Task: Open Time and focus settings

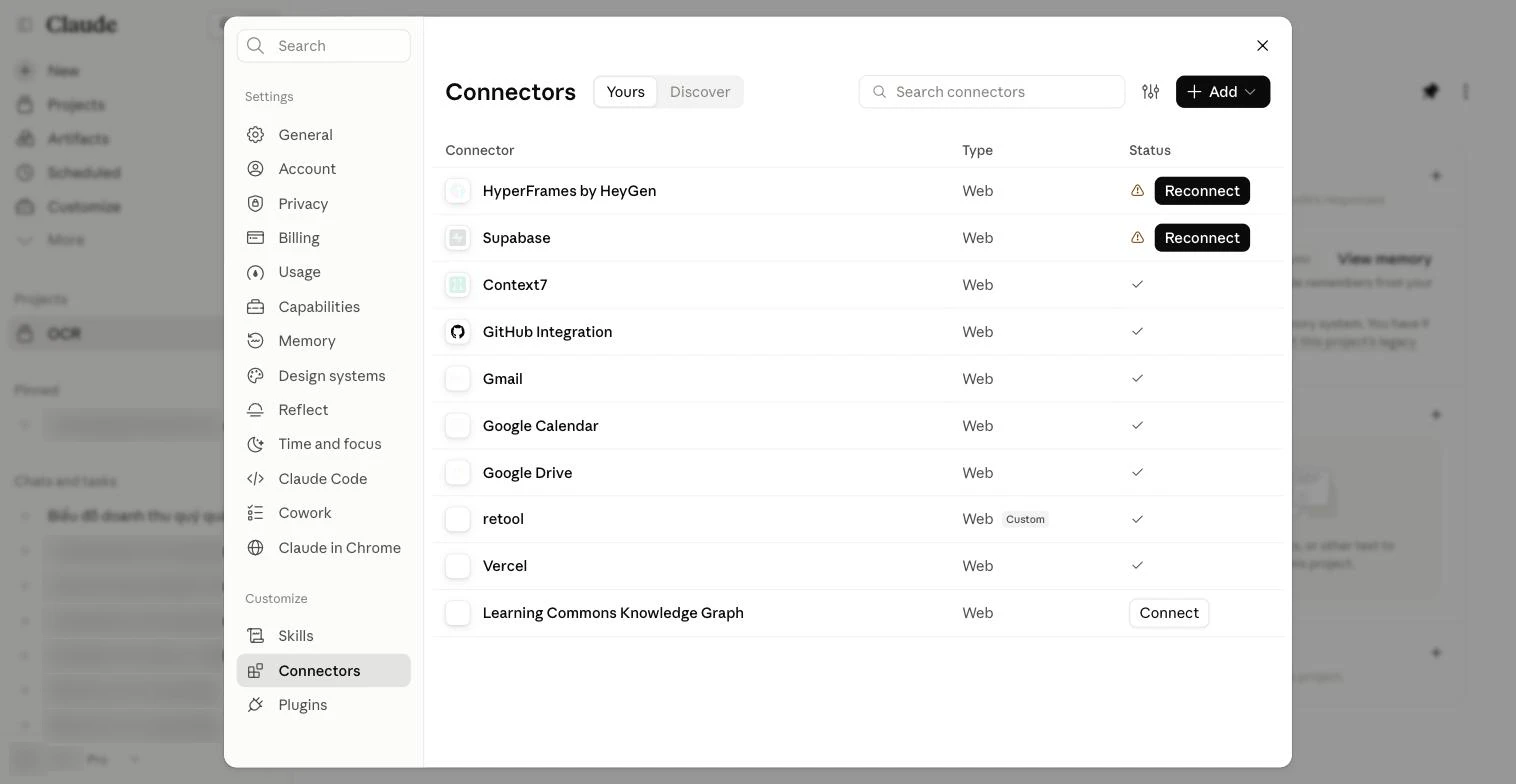Action: pos(324,444)
